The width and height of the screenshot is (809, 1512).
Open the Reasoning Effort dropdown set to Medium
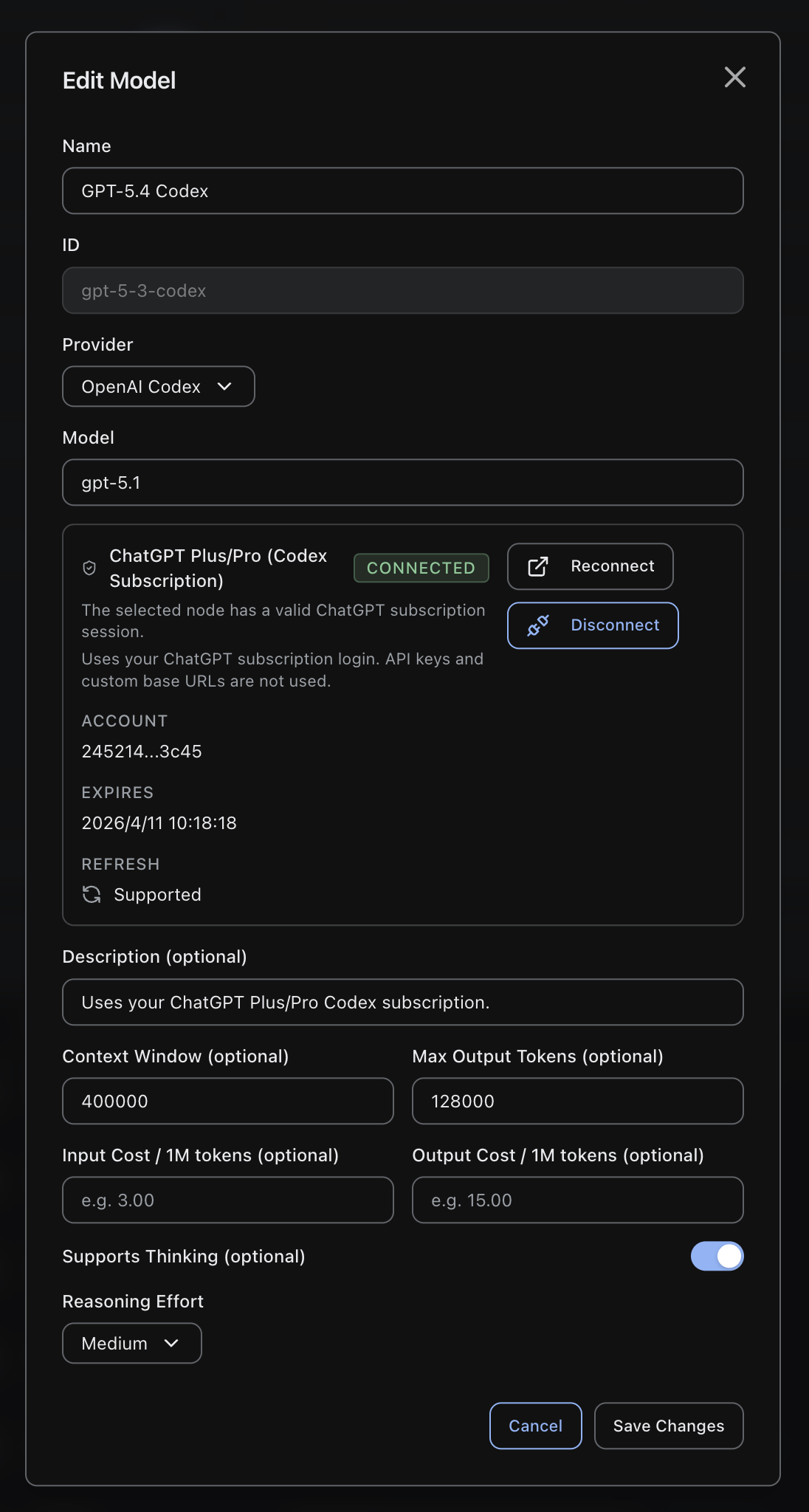coord(131,1343)
